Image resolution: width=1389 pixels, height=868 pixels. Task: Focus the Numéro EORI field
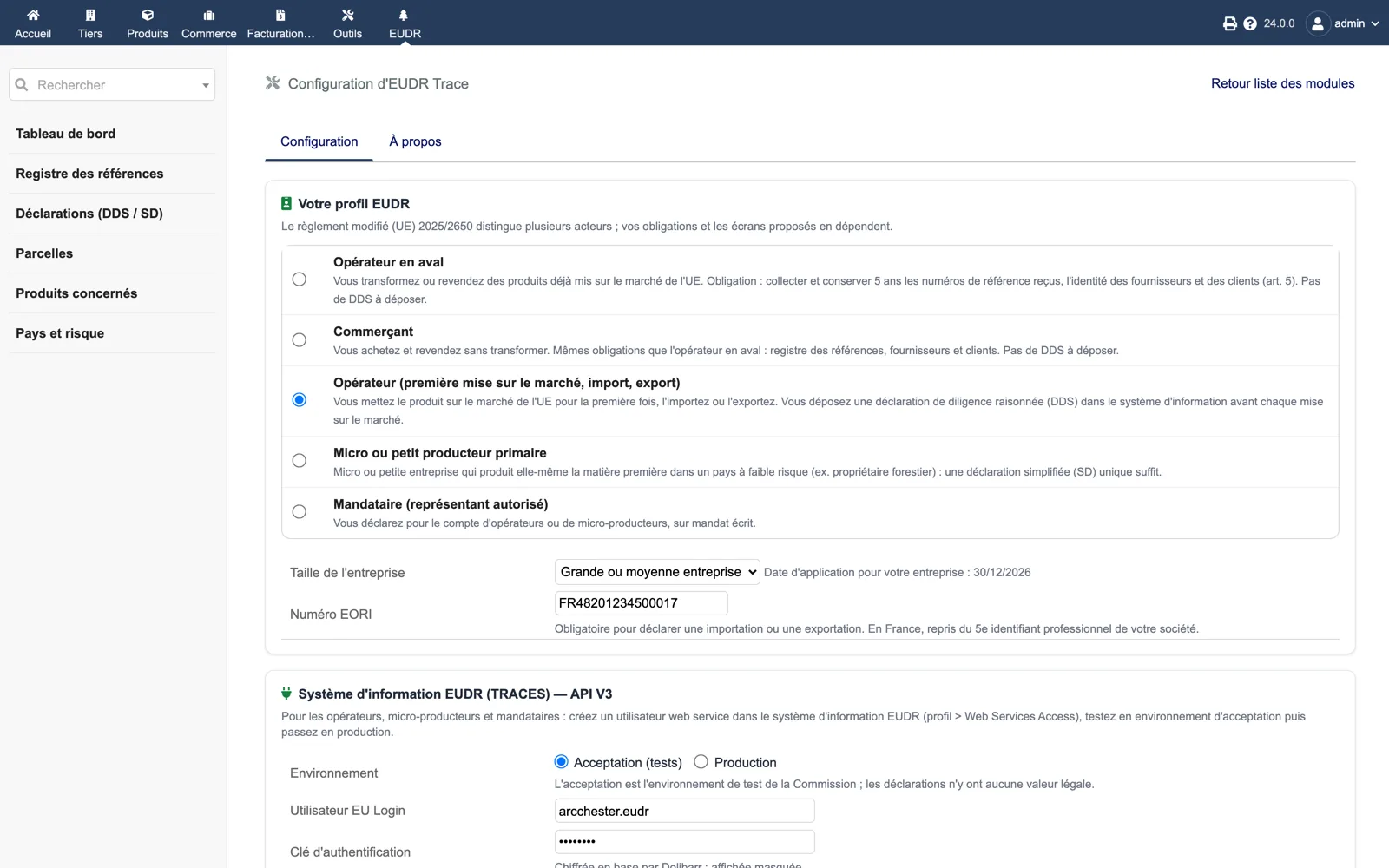click(641, 603)
